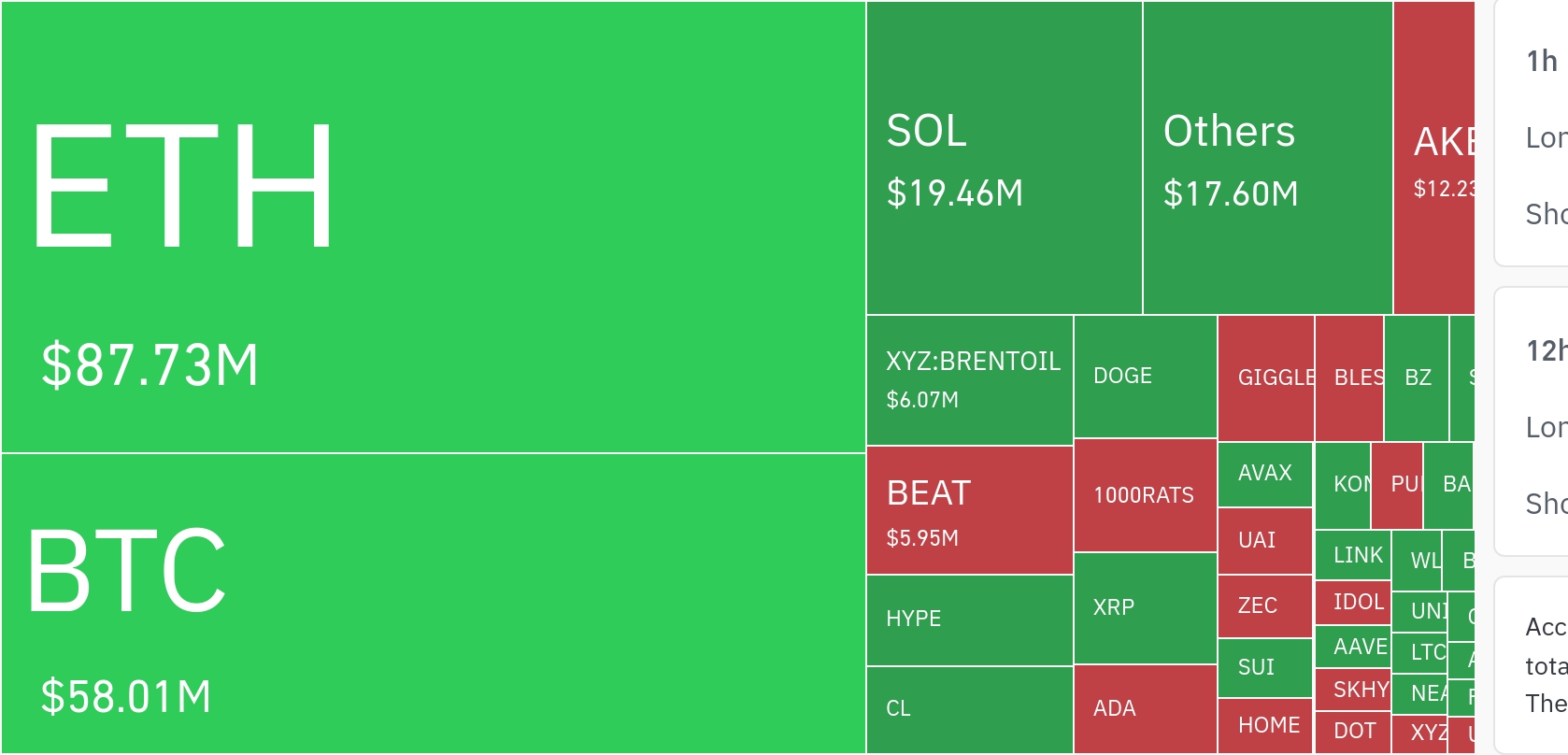The image size is (1568, 755).
Task: Select the green AVAX tile
Action: 1265,475
